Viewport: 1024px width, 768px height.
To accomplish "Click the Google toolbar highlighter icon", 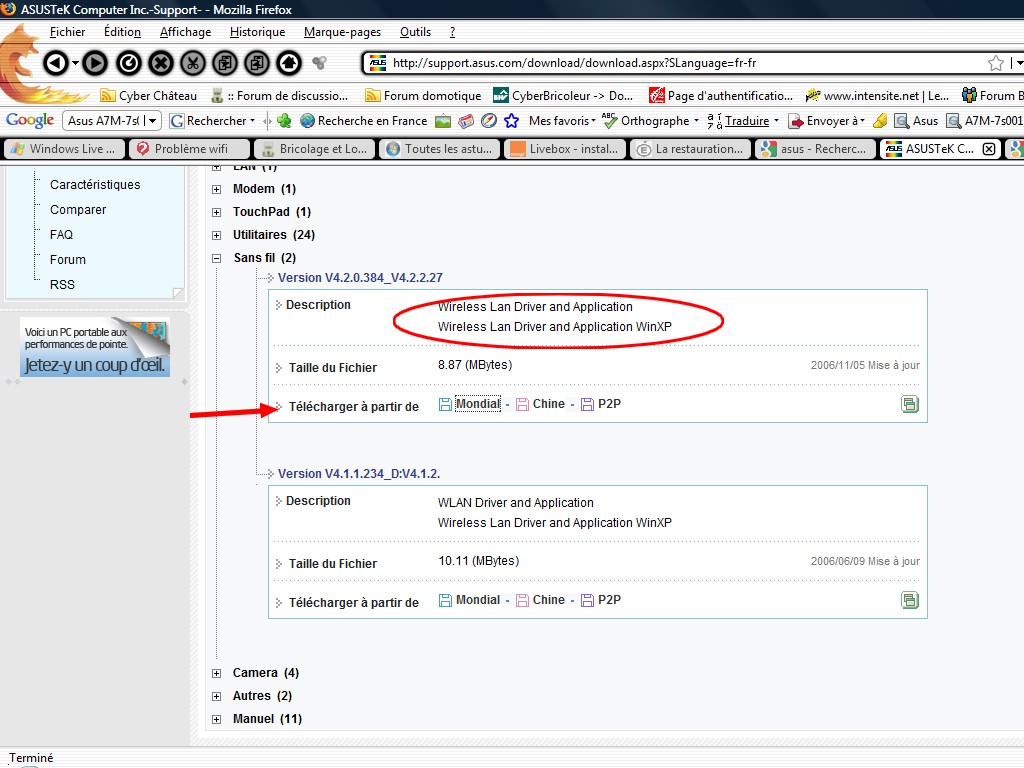I will pos(880,121).
